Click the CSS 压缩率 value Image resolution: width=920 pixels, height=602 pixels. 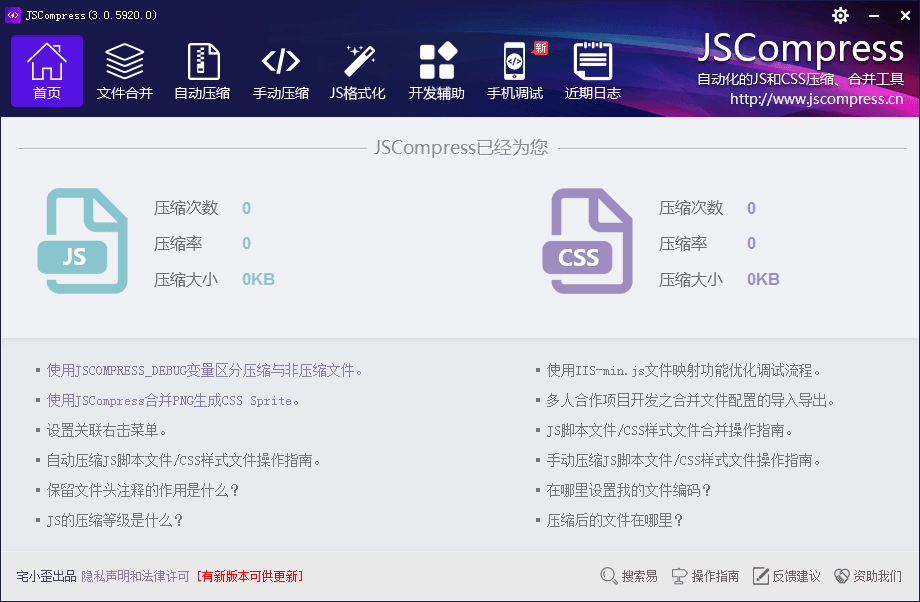click(x=751, y=243)
